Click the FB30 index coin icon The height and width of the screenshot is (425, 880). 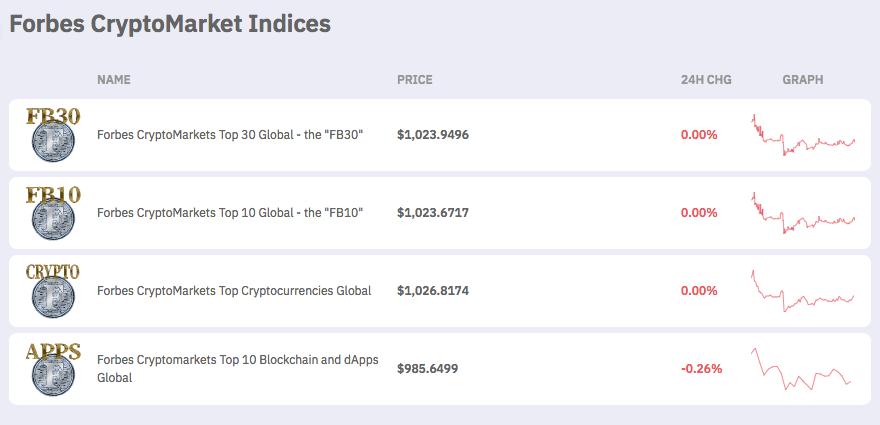pos(51,135)
